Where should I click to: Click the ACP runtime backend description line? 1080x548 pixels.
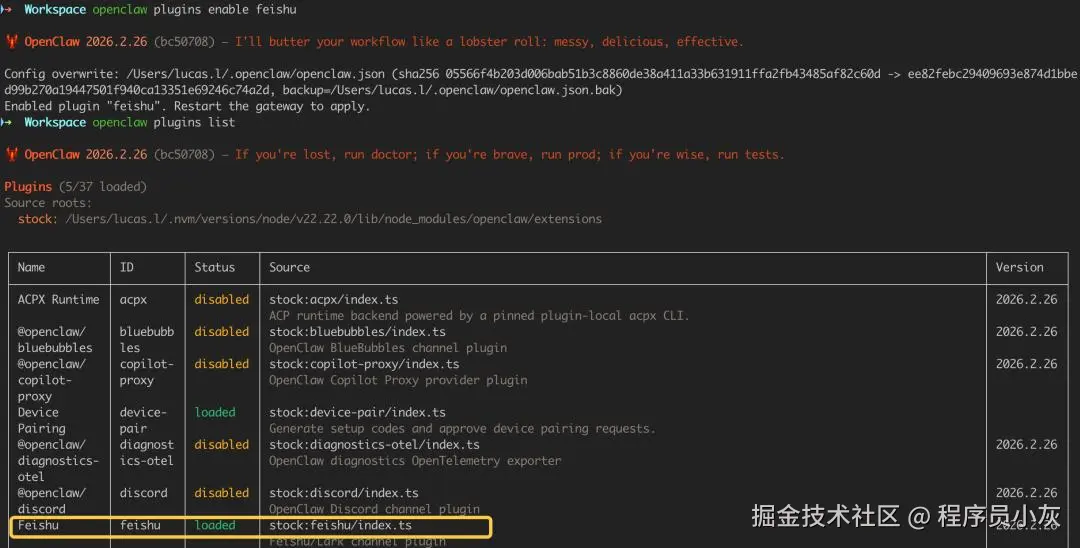(x=479, y=315)
